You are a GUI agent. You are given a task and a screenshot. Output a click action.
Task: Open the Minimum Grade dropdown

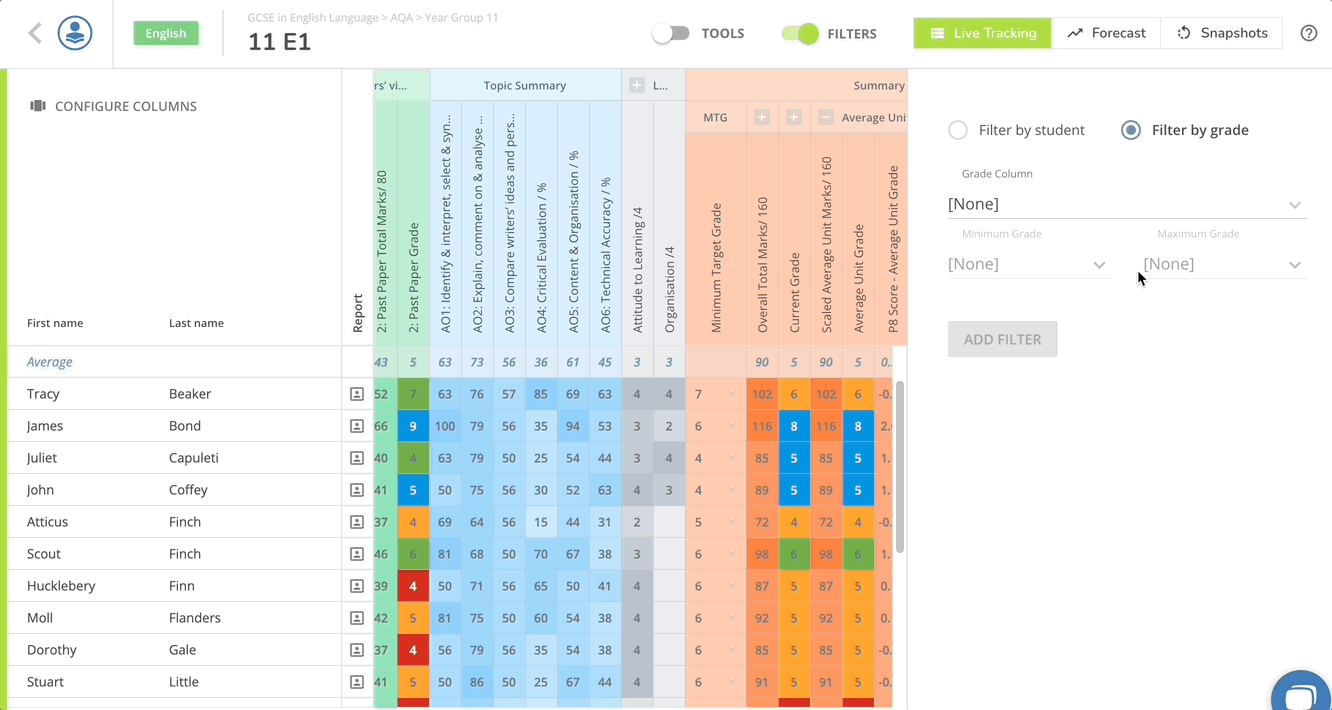1027,264
